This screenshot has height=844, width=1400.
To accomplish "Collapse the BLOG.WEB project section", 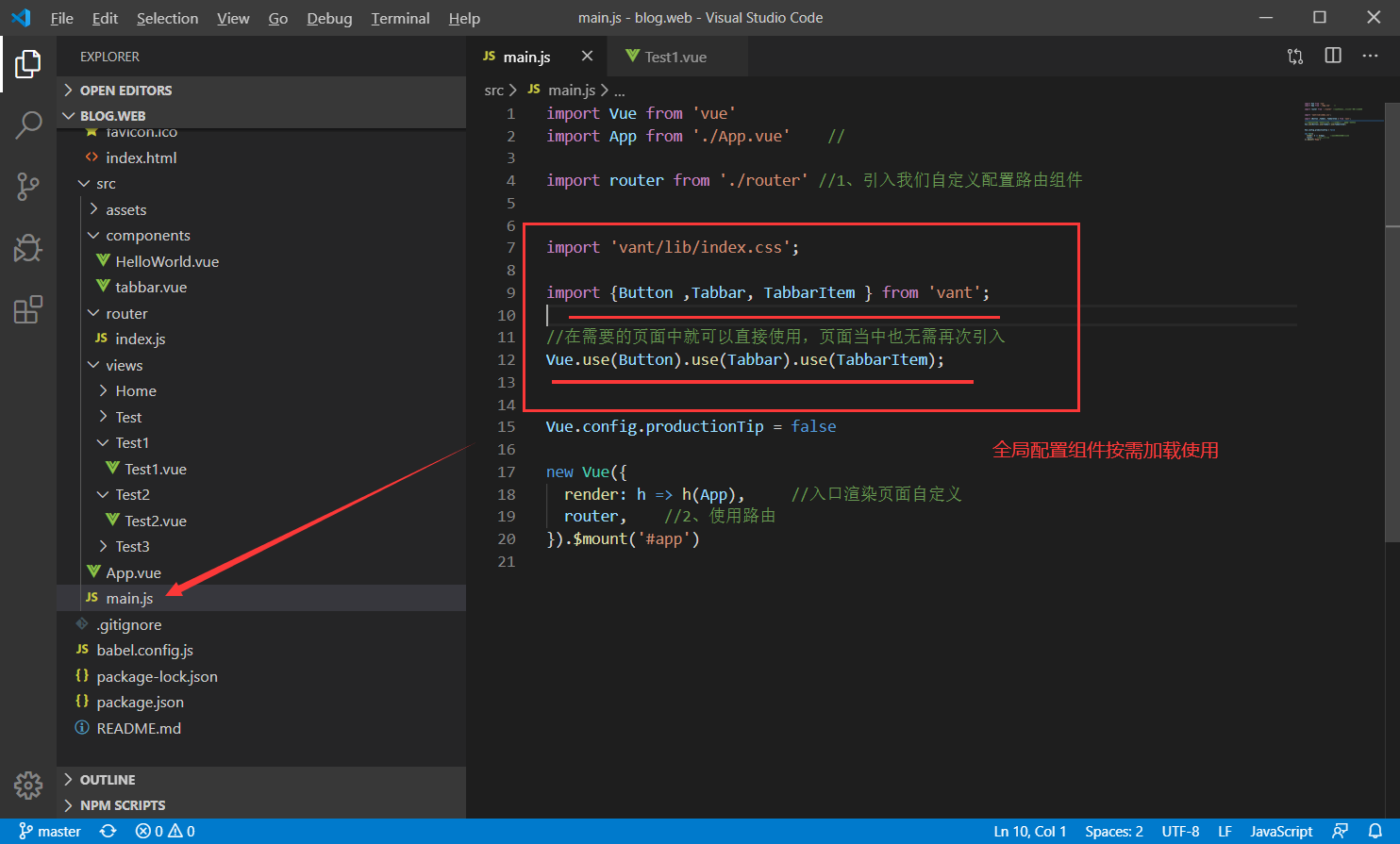I will tap(261, 116).
